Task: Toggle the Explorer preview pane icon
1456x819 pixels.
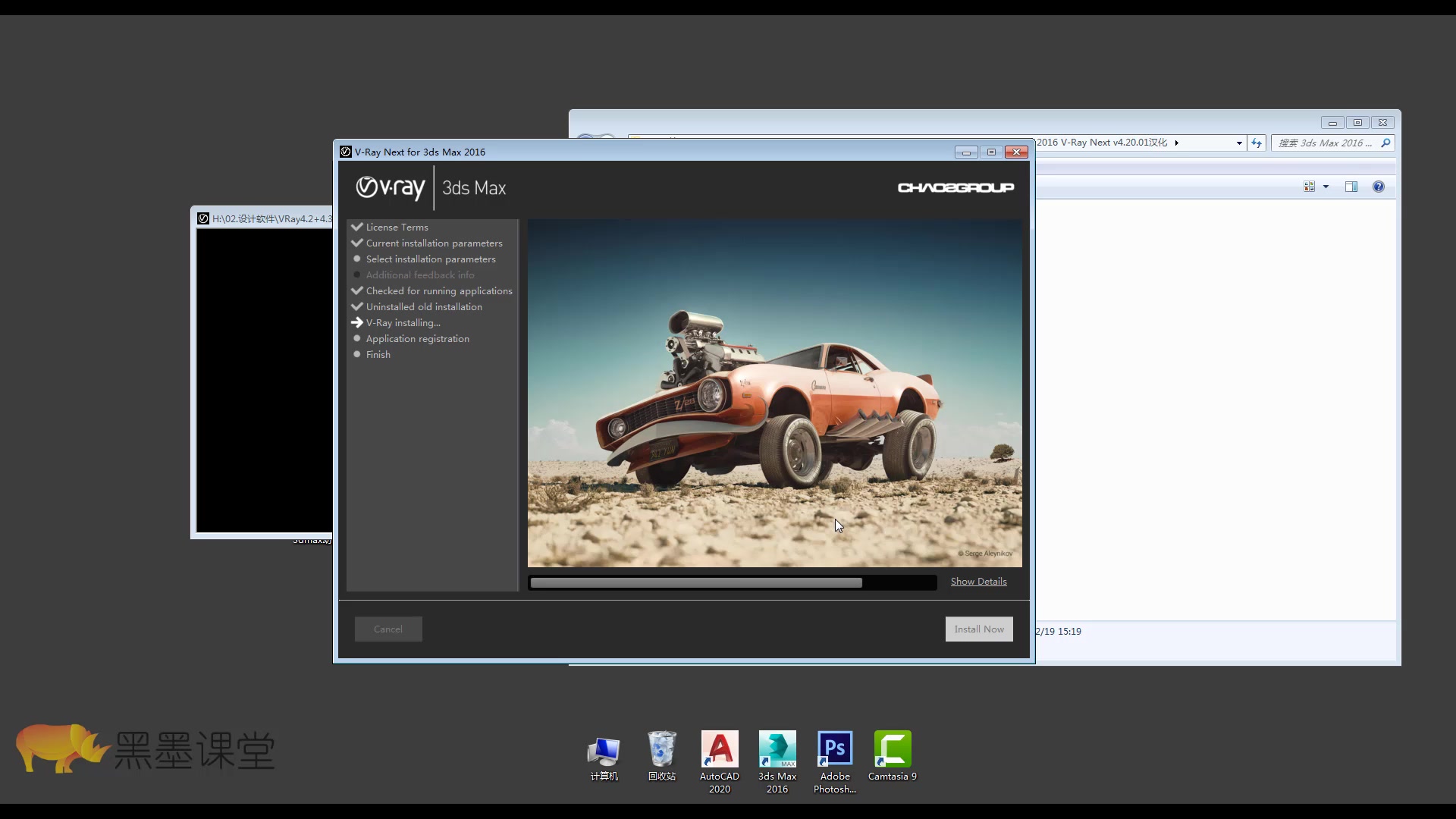Action: click(x=1351, y=187)
